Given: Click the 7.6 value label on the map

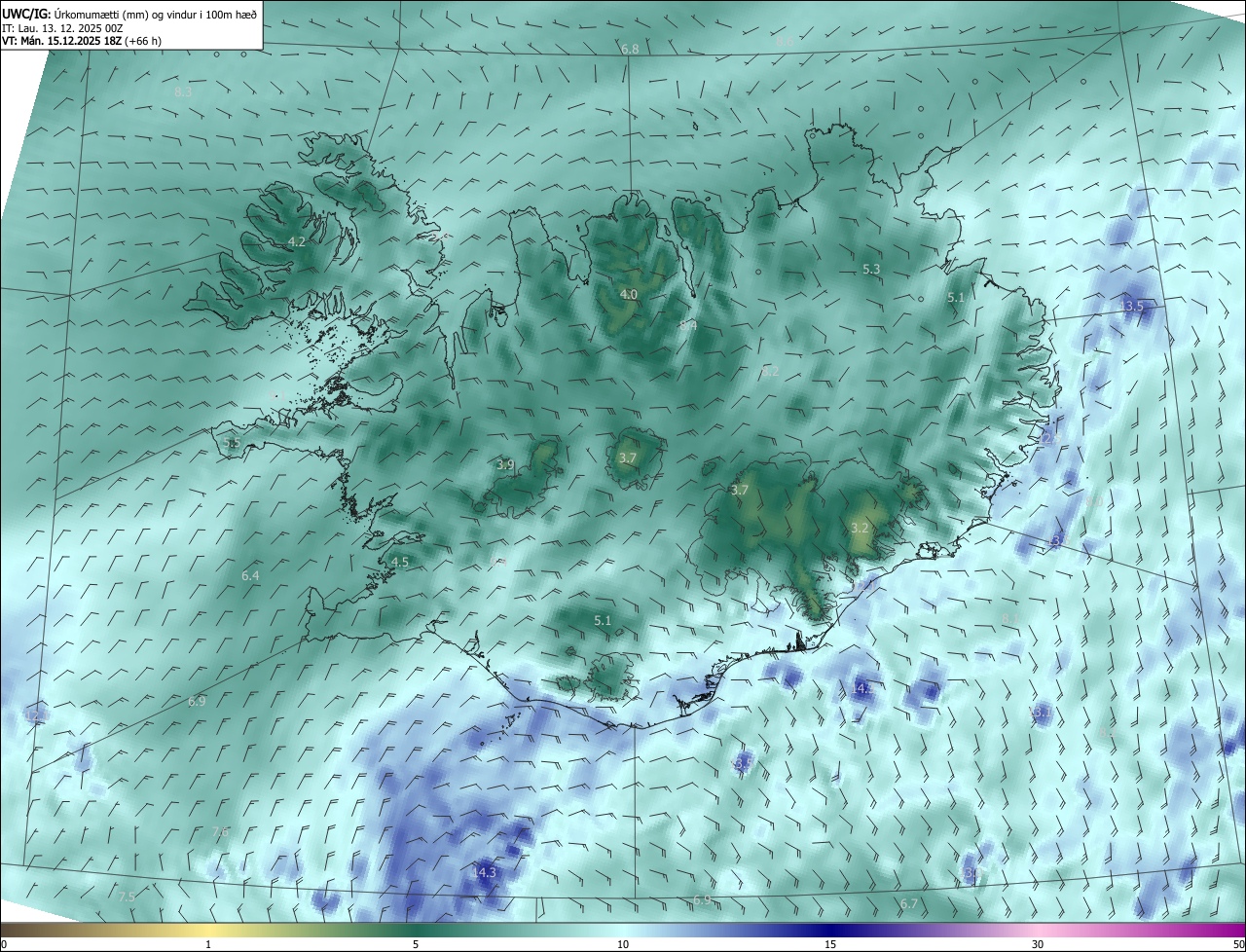Looking at the screenshot, I should point(220,831).
